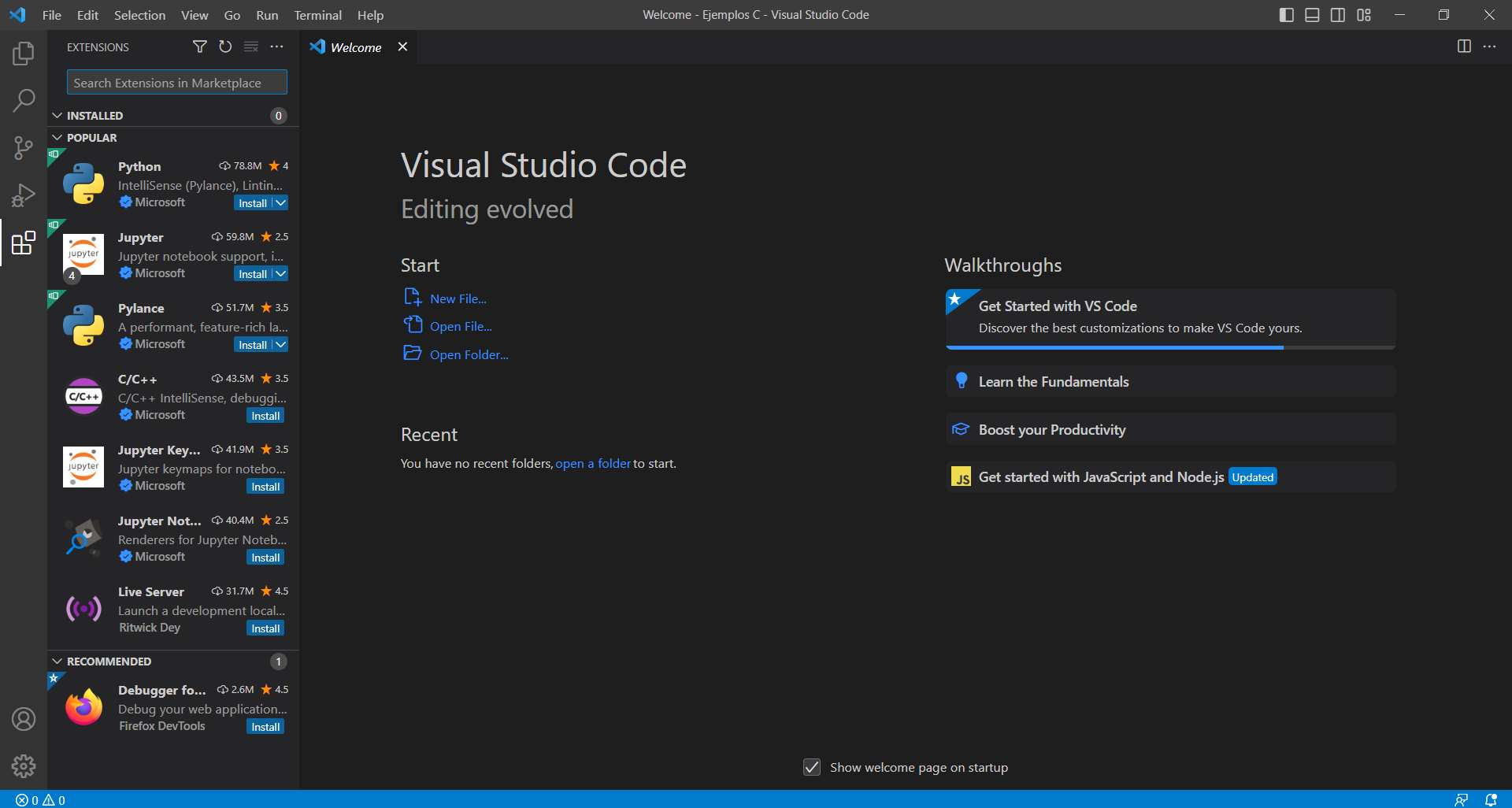Screen dimensions: 1512x808
Task: Open the Terminal menu
Action: tap(317, 15)
